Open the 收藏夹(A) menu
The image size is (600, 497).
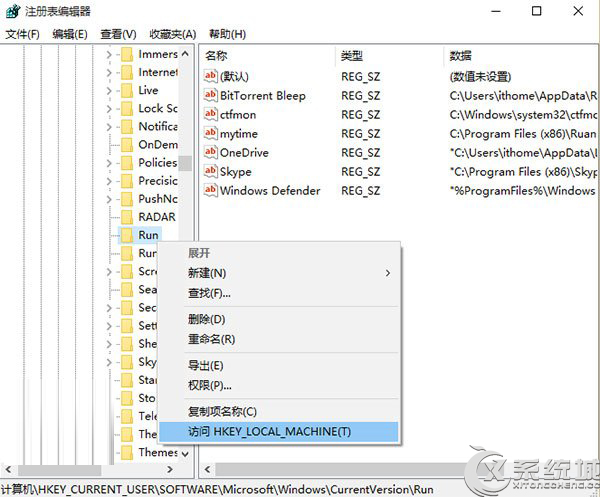click(173, 34)
